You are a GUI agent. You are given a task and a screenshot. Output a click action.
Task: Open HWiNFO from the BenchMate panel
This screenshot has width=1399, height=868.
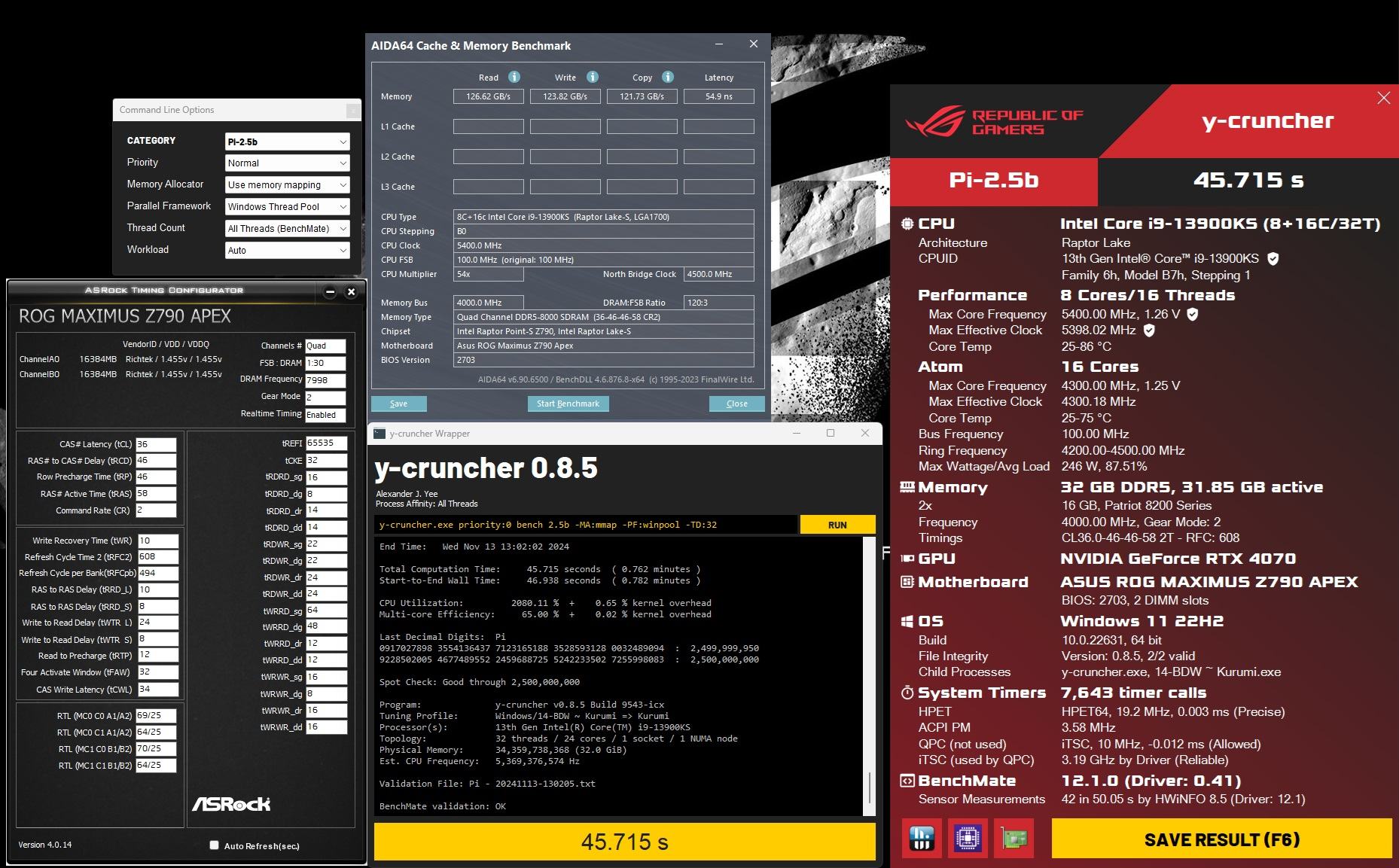click(922, 838)
